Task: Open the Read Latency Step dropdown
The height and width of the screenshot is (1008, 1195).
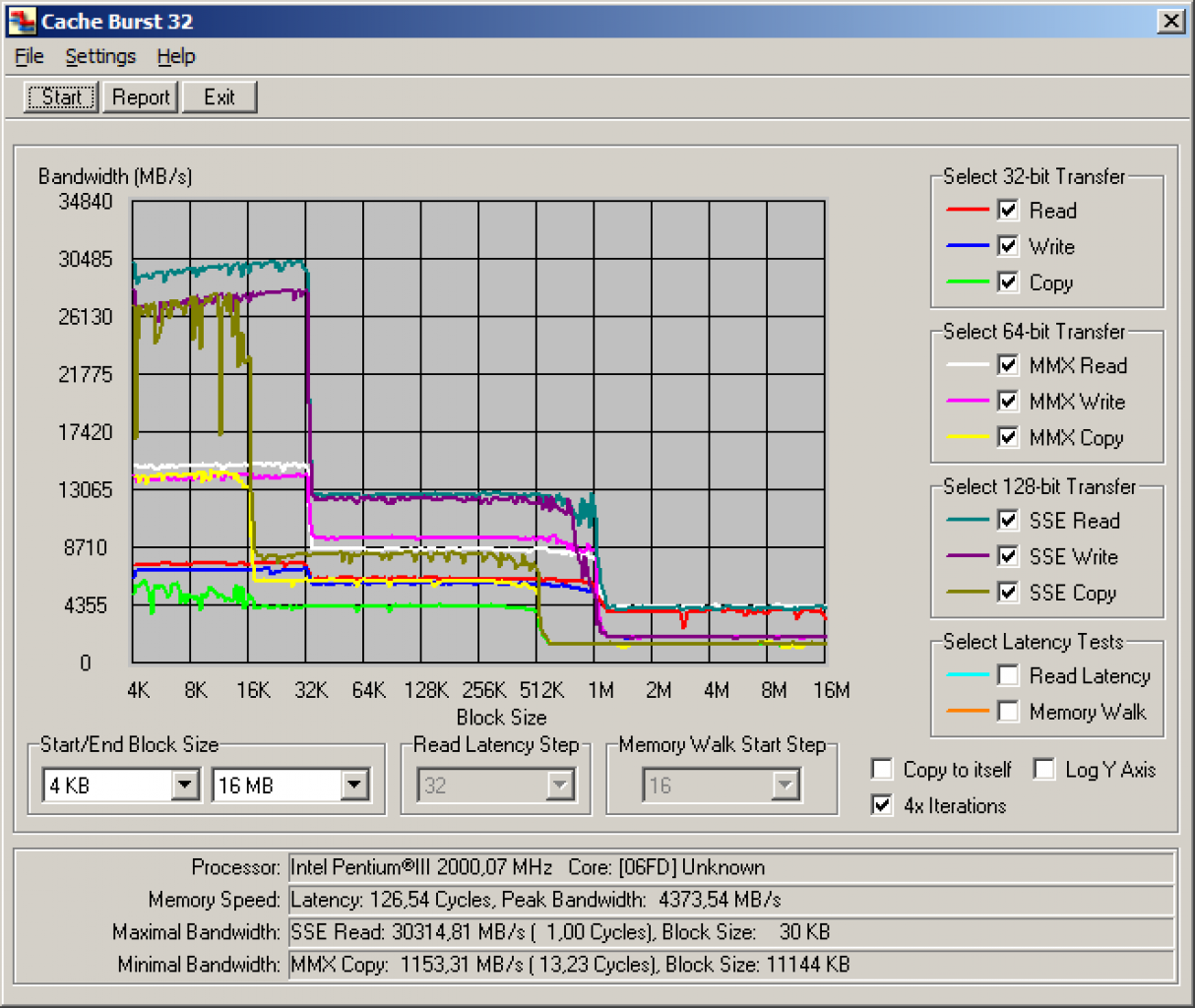Action: coord(560,785)
